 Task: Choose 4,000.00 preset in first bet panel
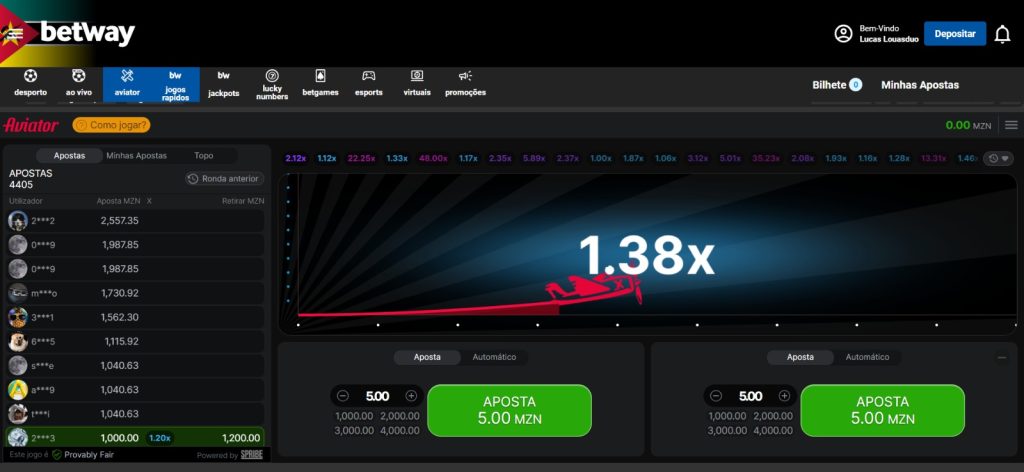pos(400,431)
